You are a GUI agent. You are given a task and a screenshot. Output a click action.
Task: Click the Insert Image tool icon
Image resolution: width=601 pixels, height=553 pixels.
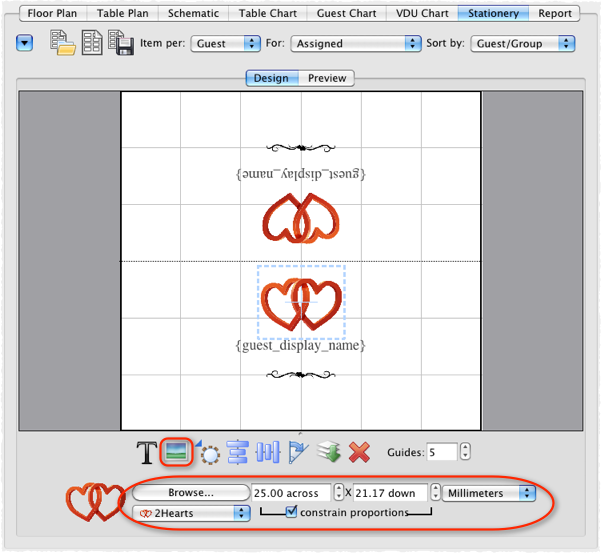176,453
